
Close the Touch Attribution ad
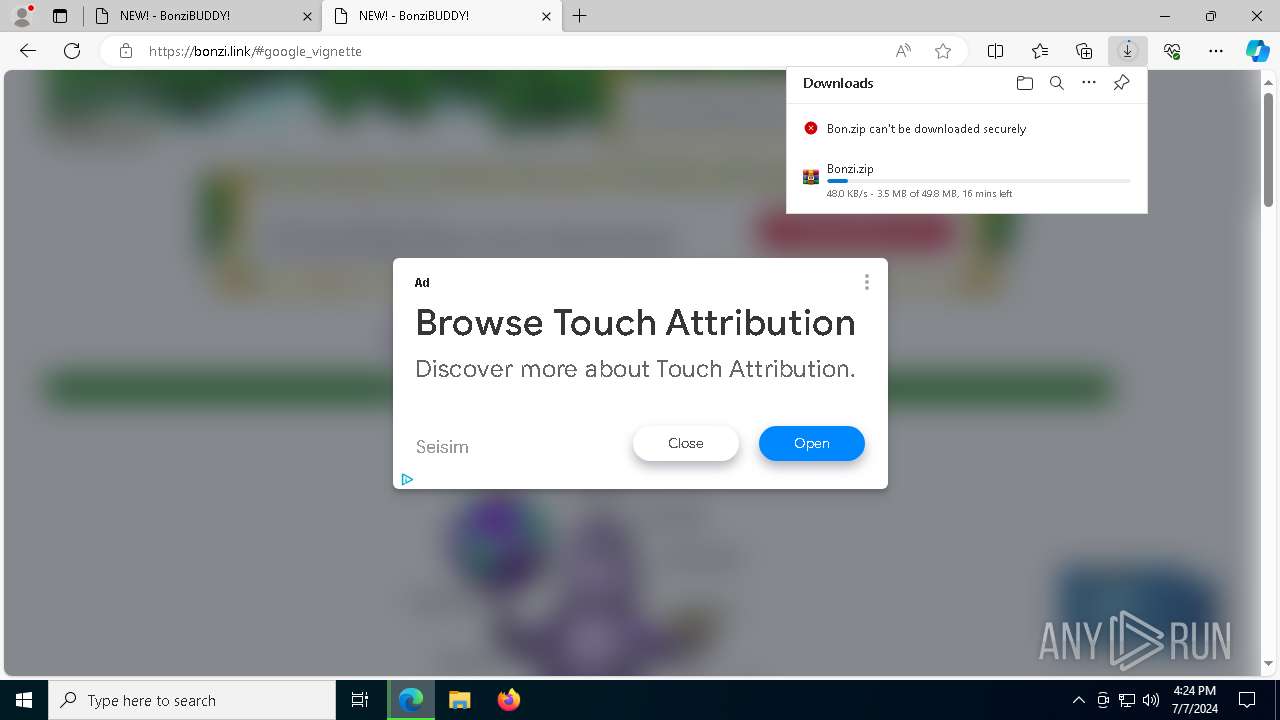click(x=686, y=443)
